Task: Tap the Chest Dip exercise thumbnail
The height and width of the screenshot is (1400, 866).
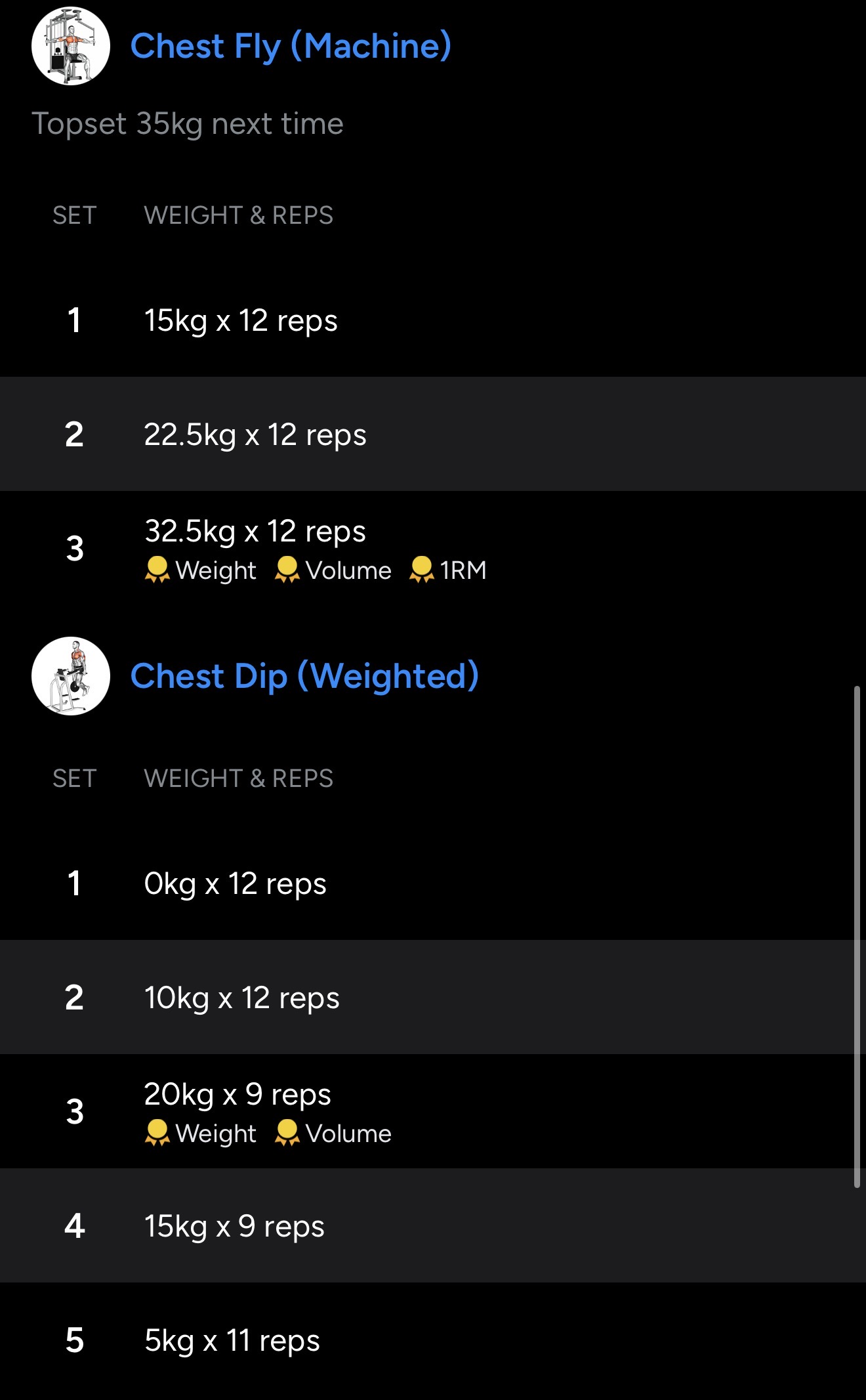Action: click(71, 676)
